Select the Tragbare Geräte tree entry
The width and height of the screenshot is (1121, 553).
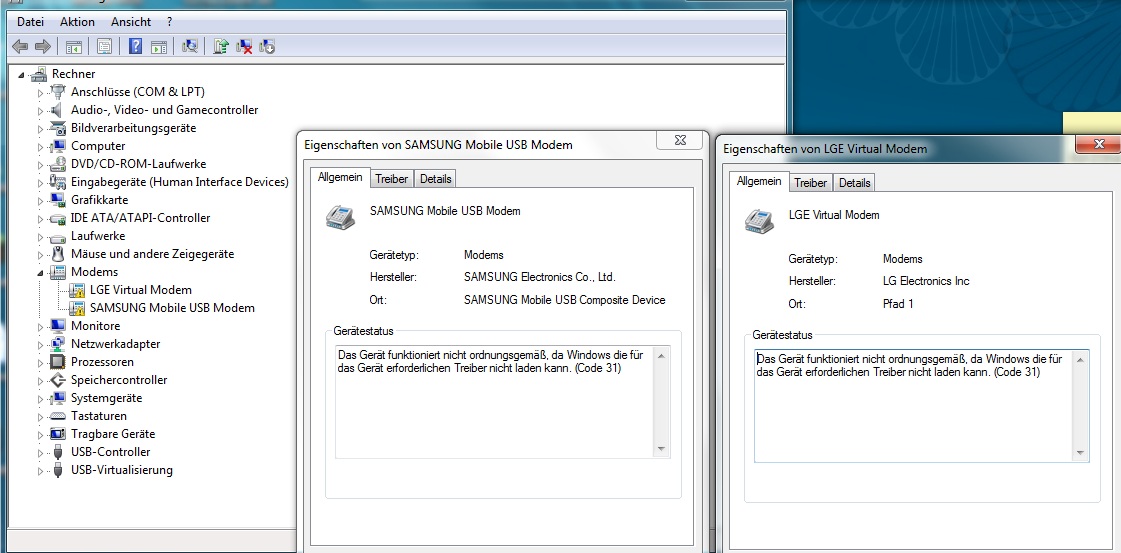(113, 434)
